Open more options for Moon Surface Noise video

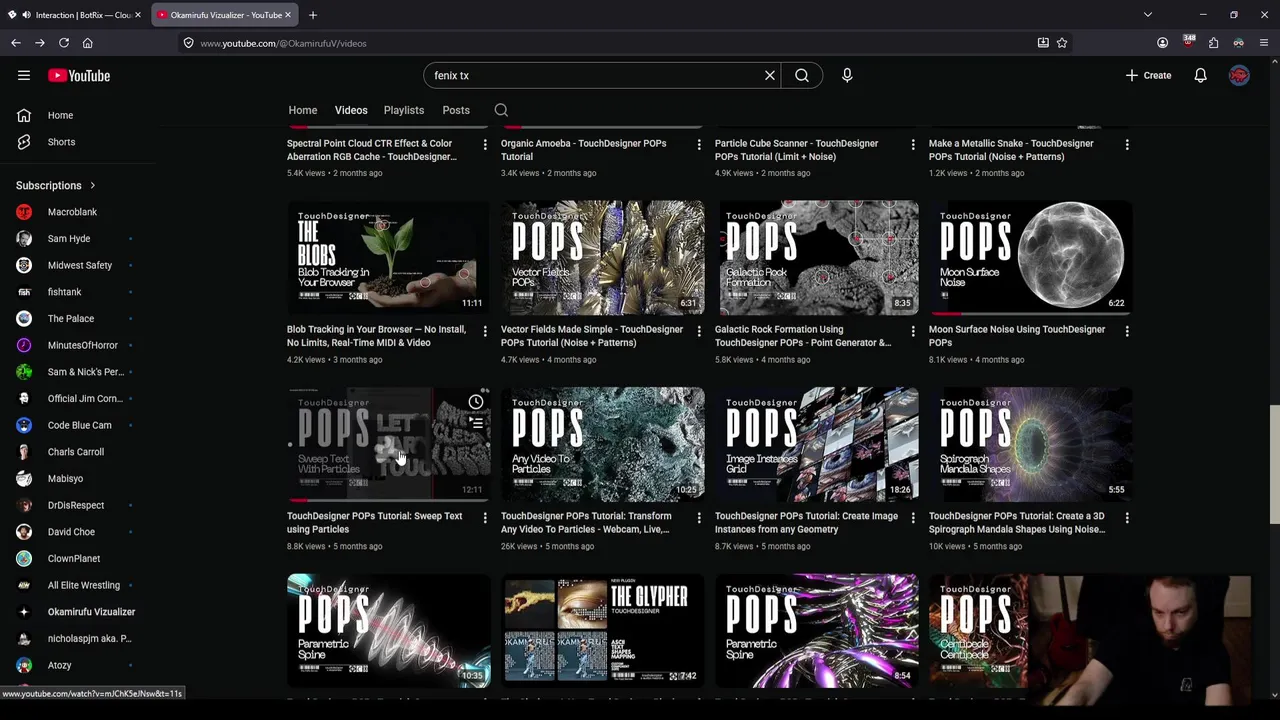(1127, 330)
